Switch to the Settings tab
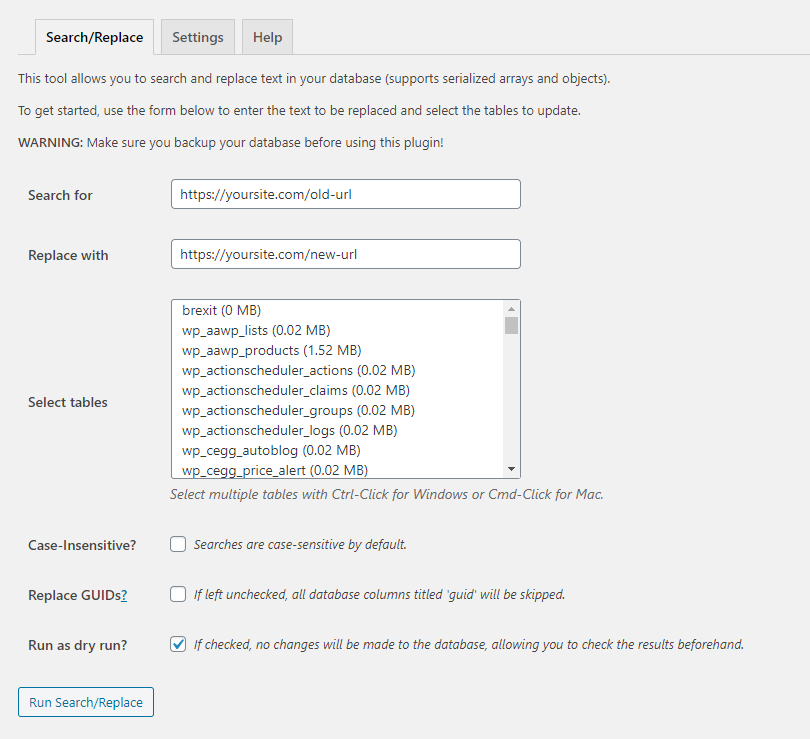The width and height of the screenshot is (810, 739). coord(197,36)
